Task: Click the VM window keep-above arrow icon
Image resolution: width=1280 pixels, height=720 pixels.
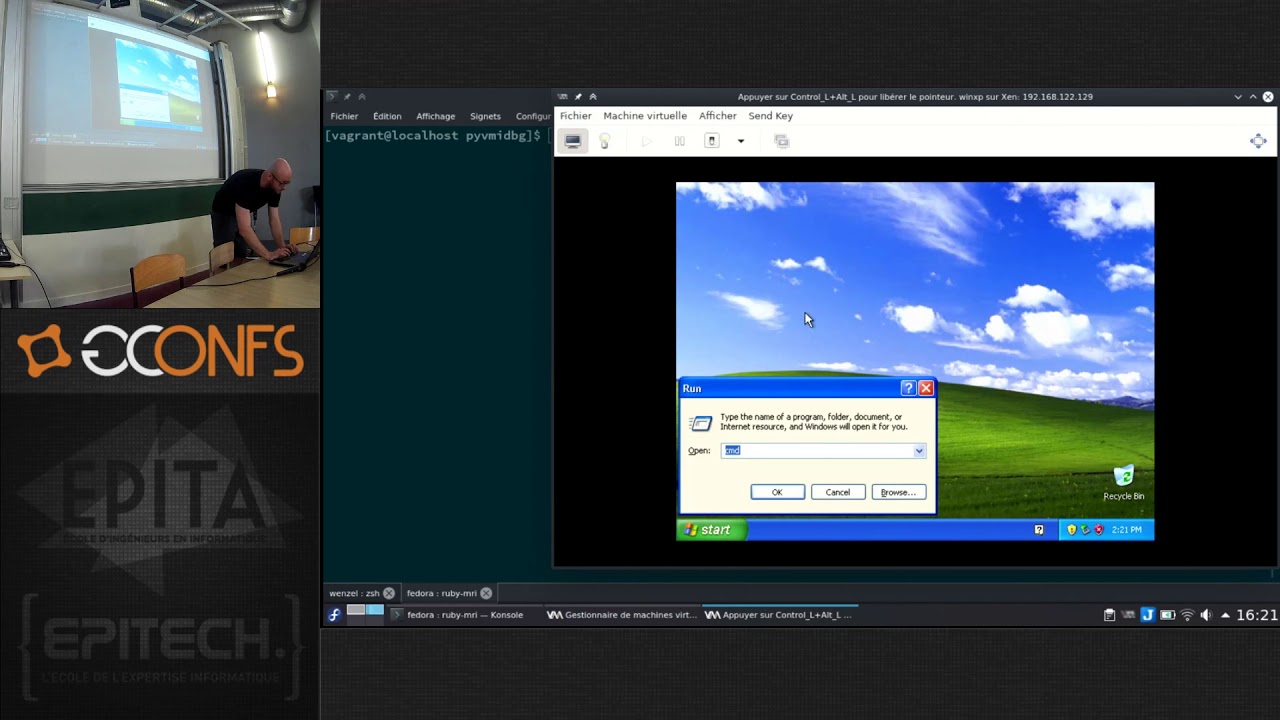Action: tap(593, 97)
